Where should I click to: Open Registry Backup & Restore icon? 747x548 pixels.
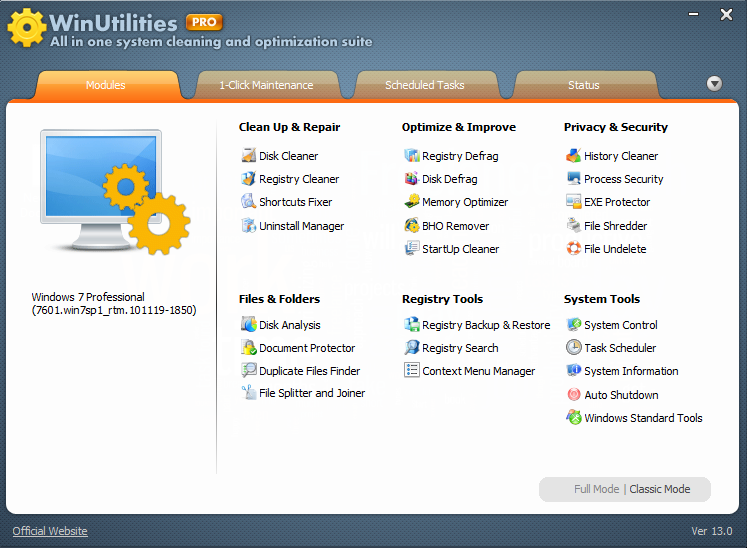coord(412,325)
